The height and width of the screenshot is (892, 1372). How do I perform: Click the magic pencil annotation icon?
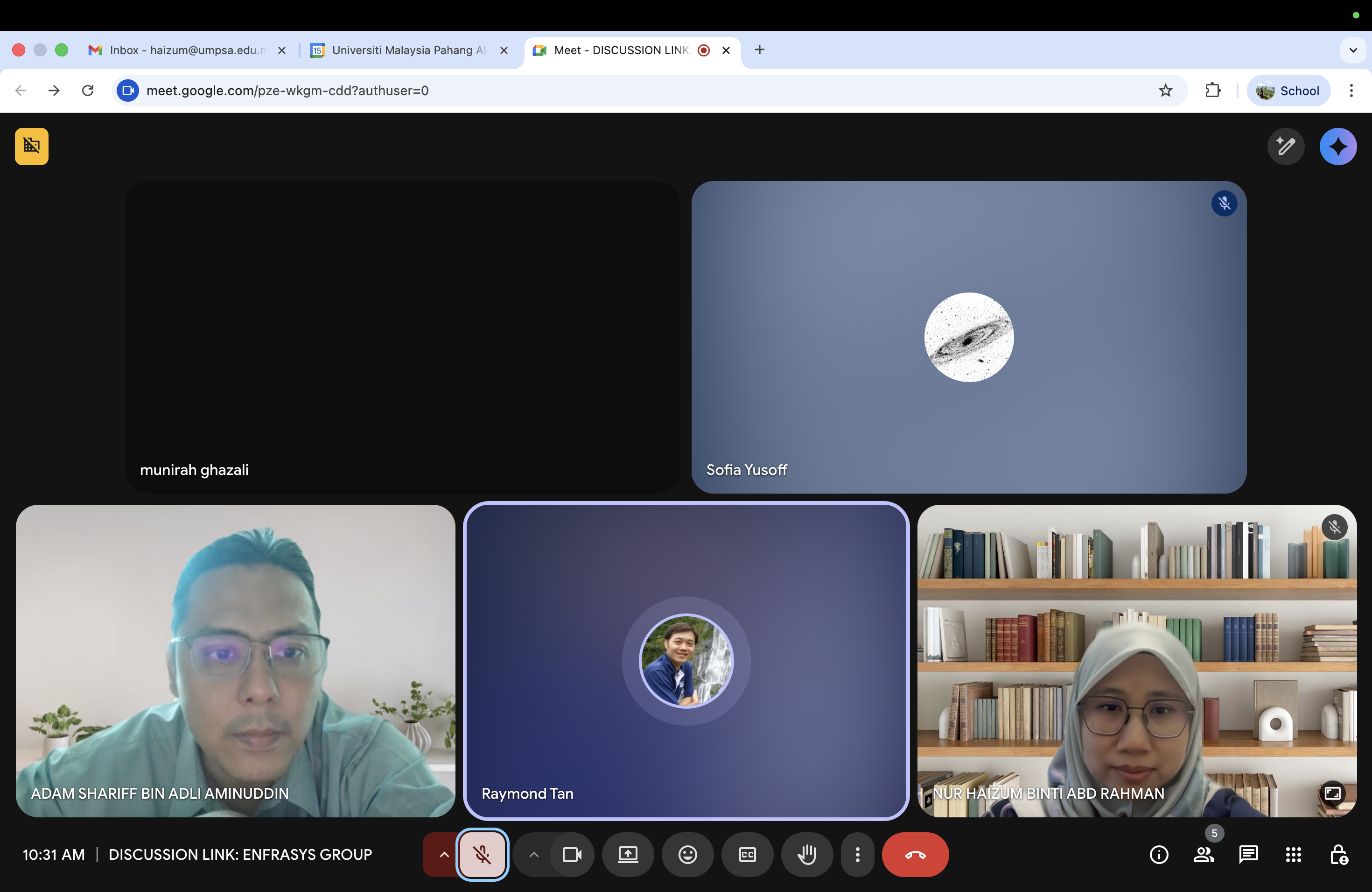coord(1286,146)
